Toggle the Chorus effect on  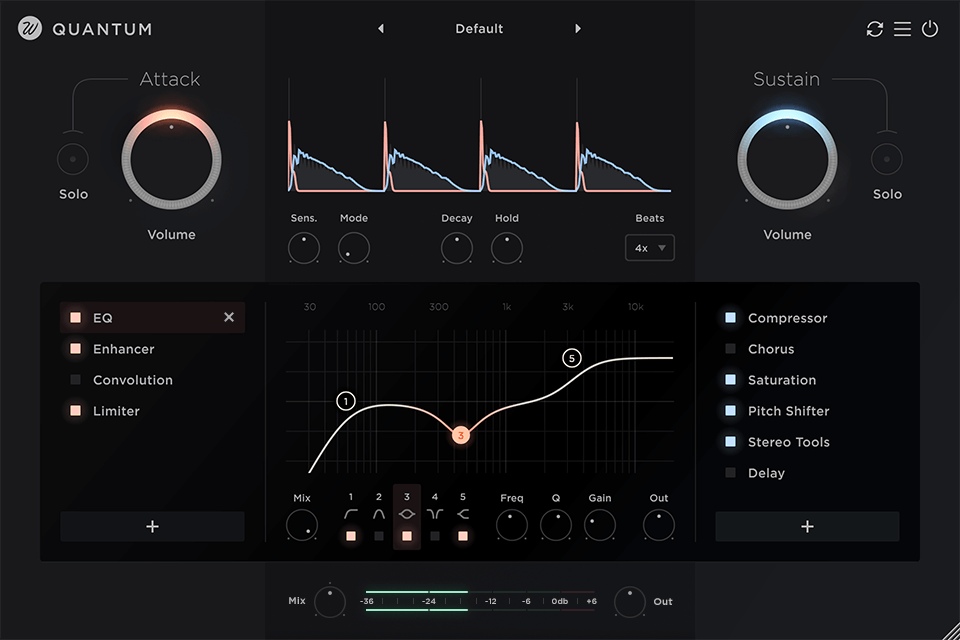[729, 349]
